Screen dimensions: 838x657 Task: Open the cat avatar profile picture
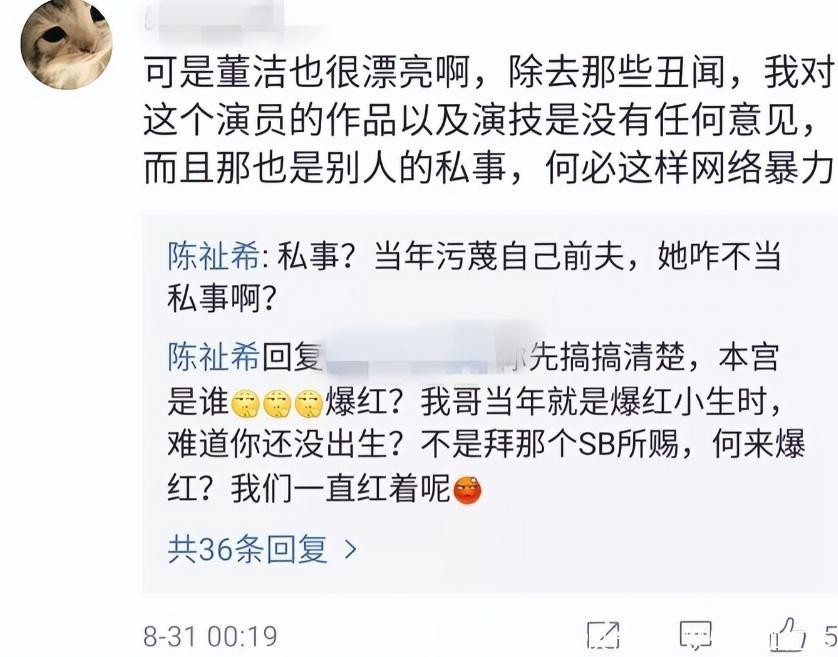[66, 44]
